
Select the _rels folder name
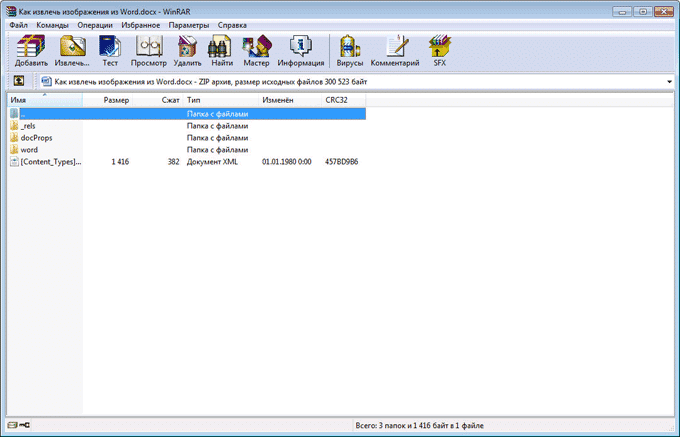28,126
